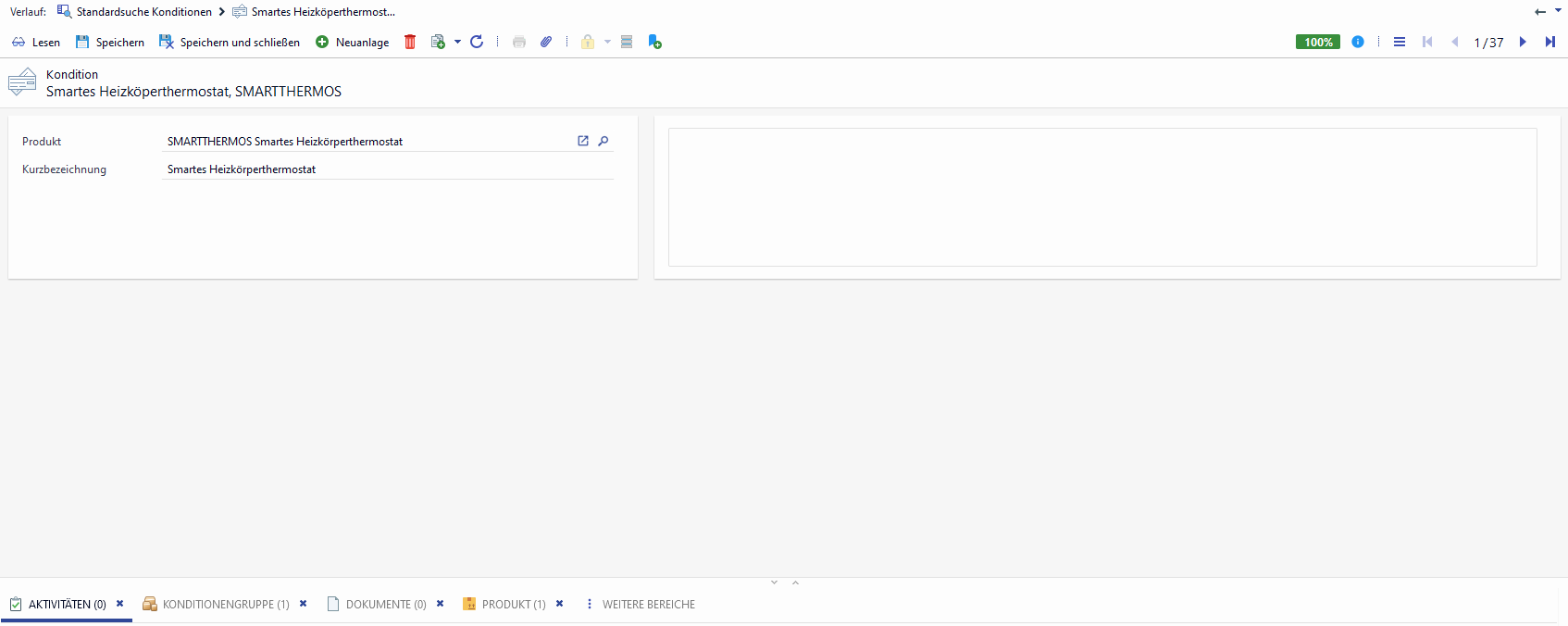This screenshot has height=626, width=1568.
Task: Click the red trash delete icon
Action: (410, 42)
